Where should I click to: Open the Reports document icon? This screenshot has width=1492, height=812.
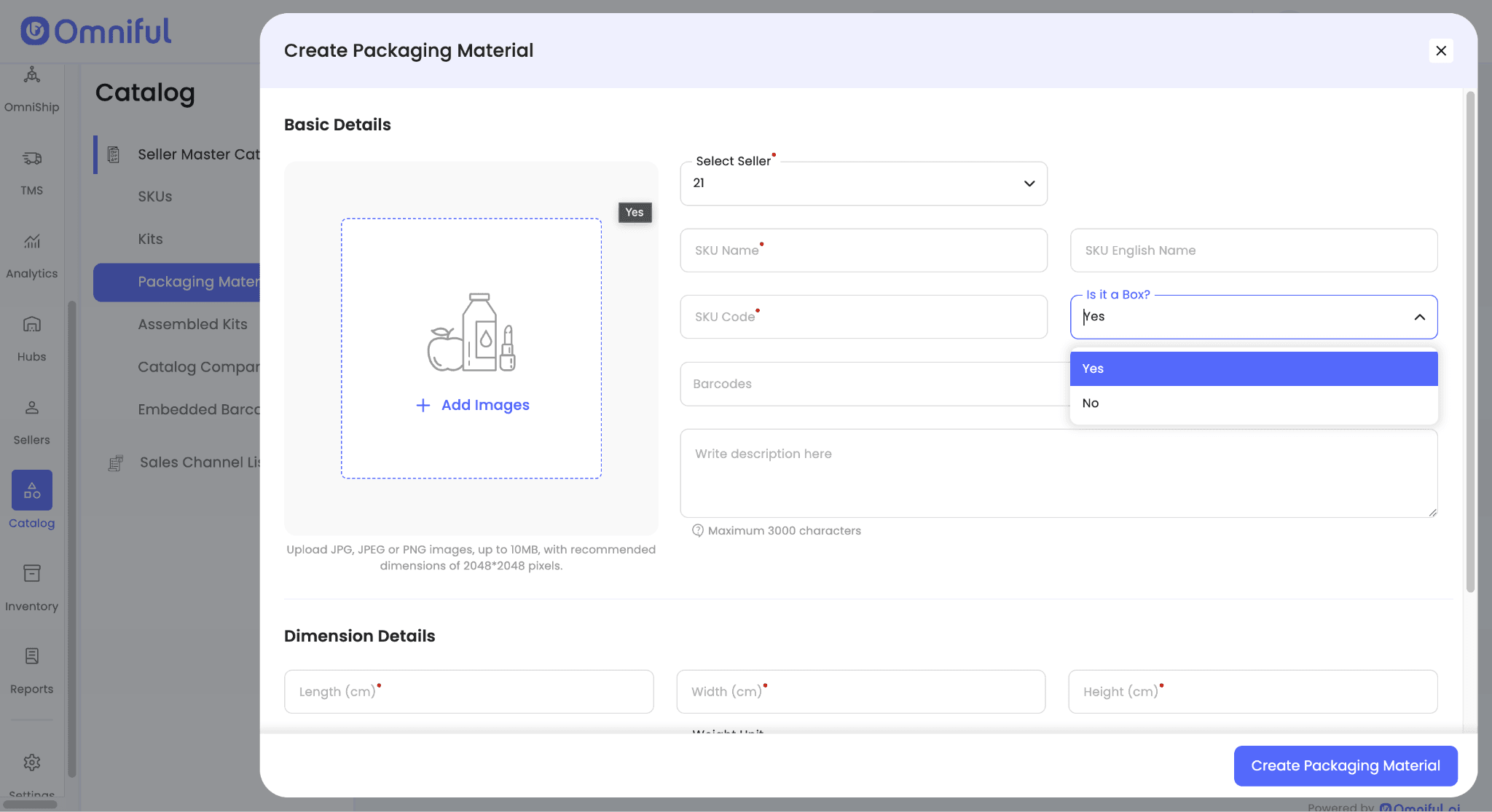tap(31, 656)
